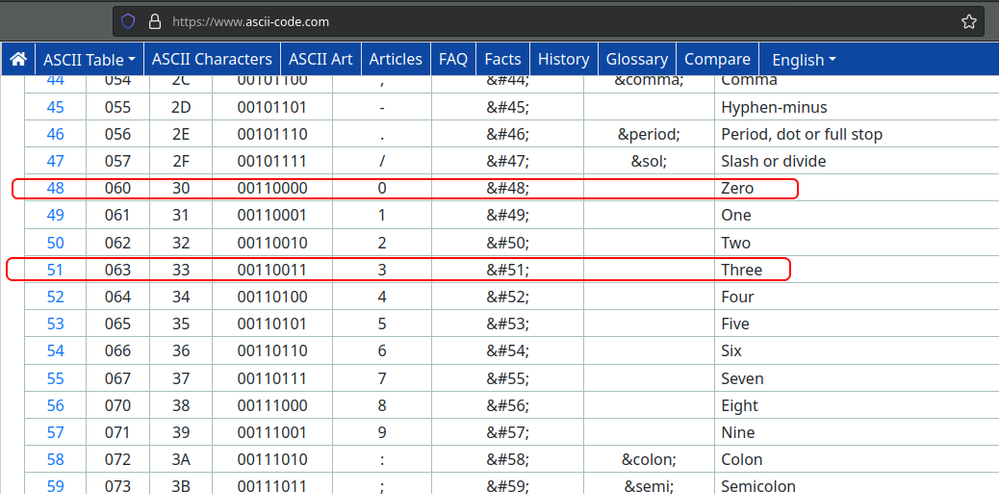The image size is (999, 494).
Task: Follow the decimal 58 link
Action: (x=55, y=460)
